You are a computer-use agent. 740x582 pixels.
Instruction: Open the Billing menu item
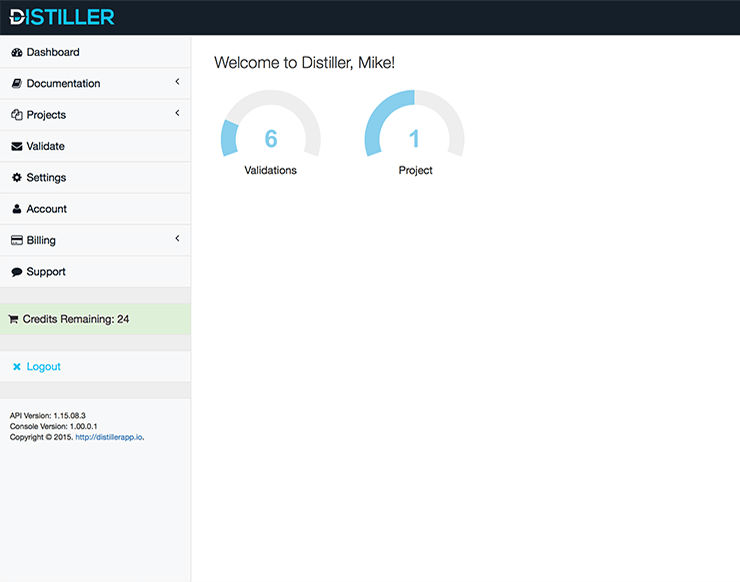point(95,240)
